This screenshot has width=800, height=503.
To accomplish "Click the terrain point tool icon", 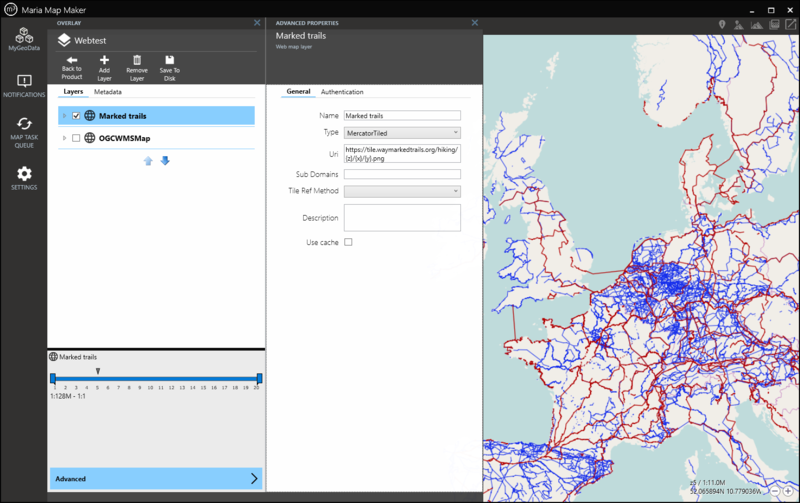I will tap(738, 24).
